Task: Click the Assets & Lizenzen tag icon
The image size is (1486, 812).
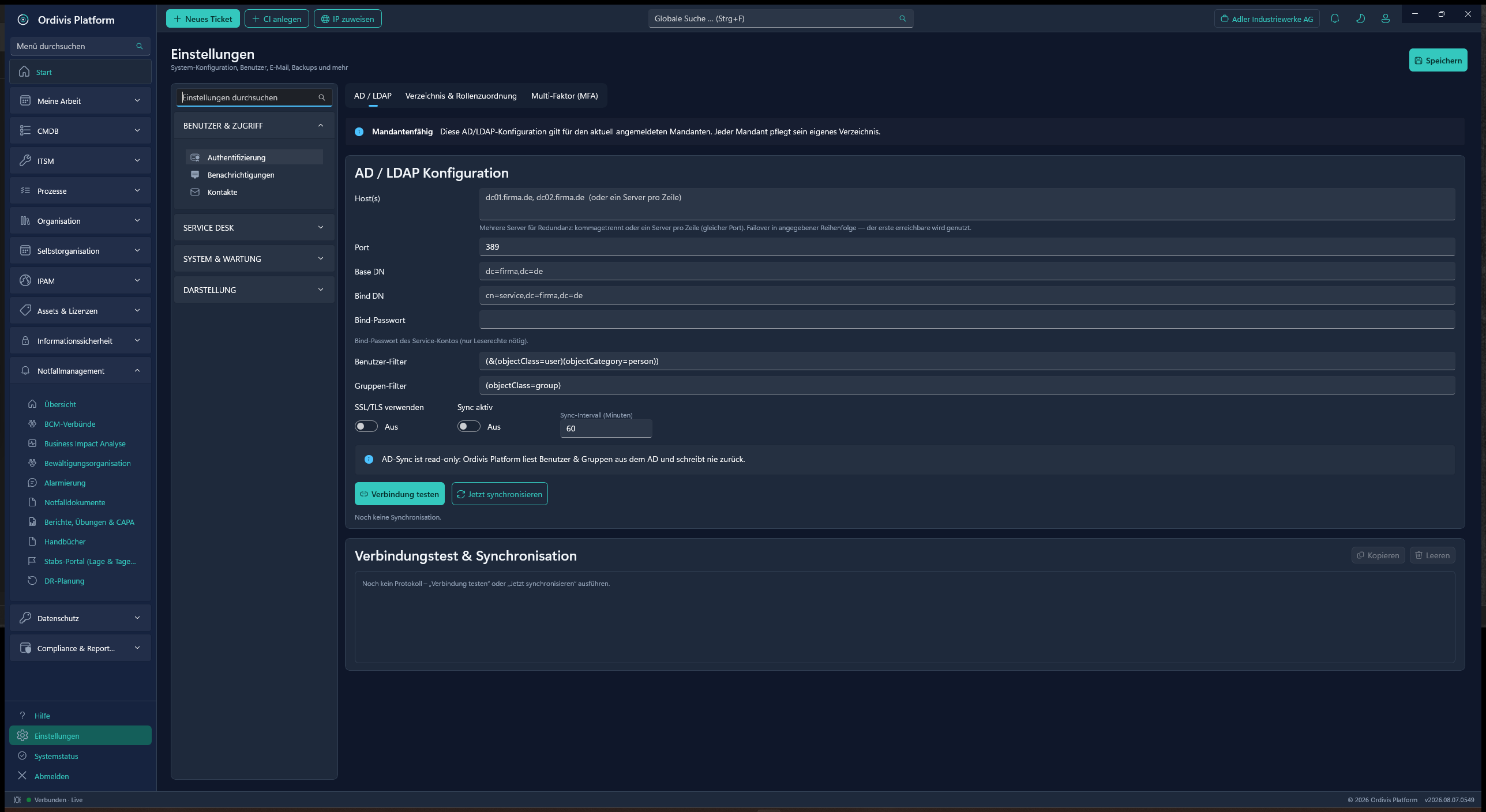Action: pyautogui.click(x=25, y=310)
